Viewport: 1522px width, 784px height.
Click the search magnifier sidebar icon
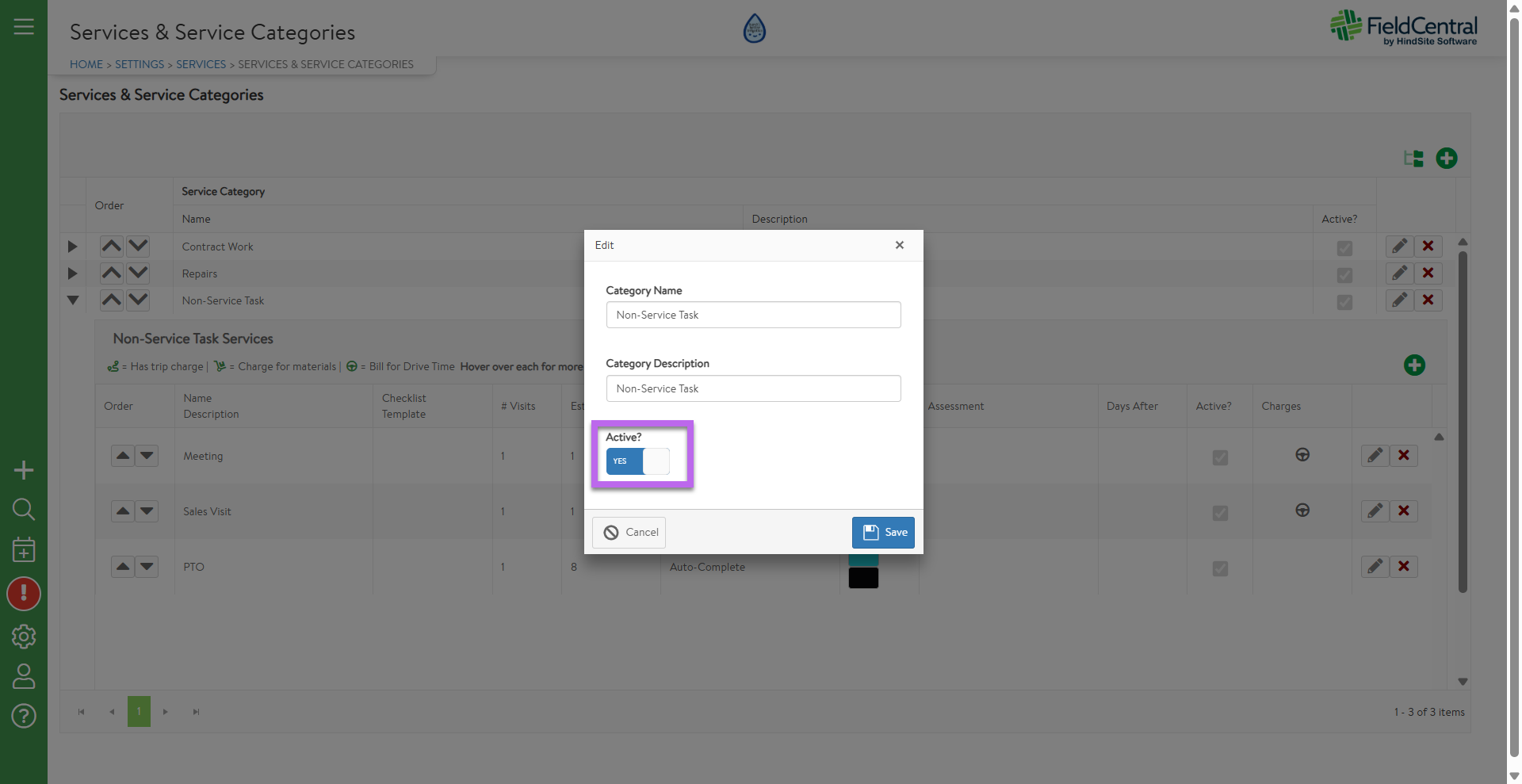coord(24,509)
